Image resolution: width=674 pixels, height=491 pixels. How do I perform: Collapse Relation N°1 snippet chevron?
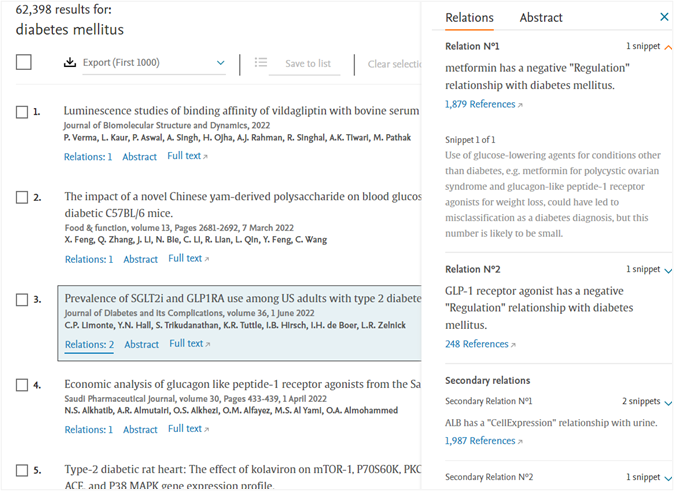point(668,47)
